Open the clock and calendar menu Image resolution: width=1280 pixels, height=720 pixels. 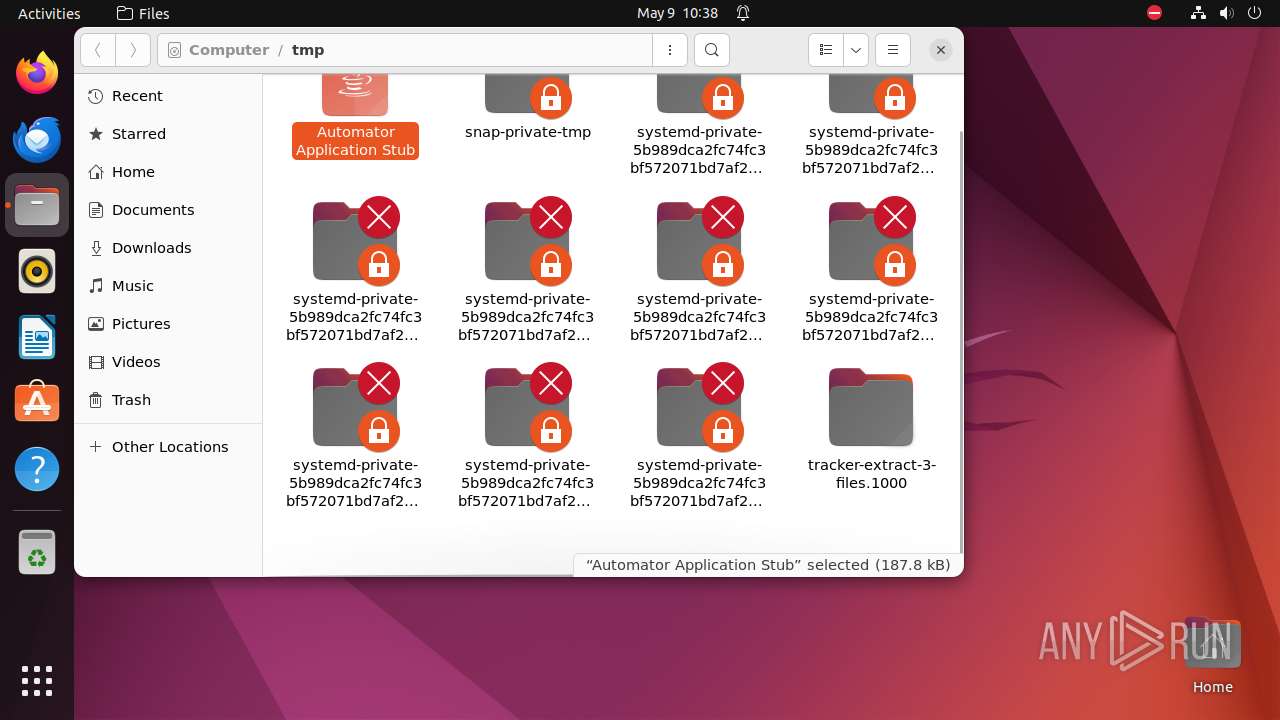coord(677,13)
